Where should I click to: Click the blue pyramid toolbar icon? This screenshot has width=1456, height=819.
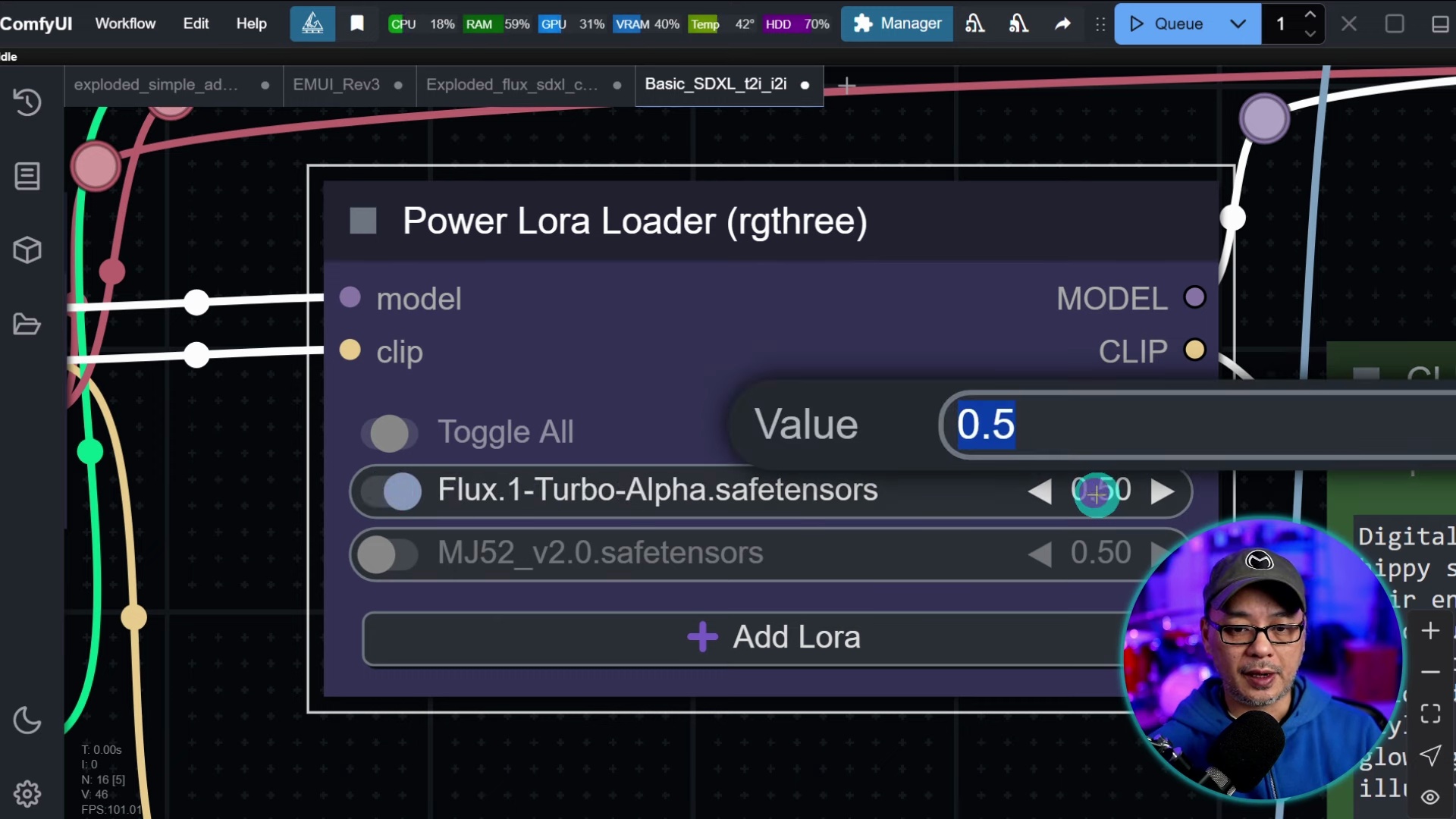tap(312, 24)
